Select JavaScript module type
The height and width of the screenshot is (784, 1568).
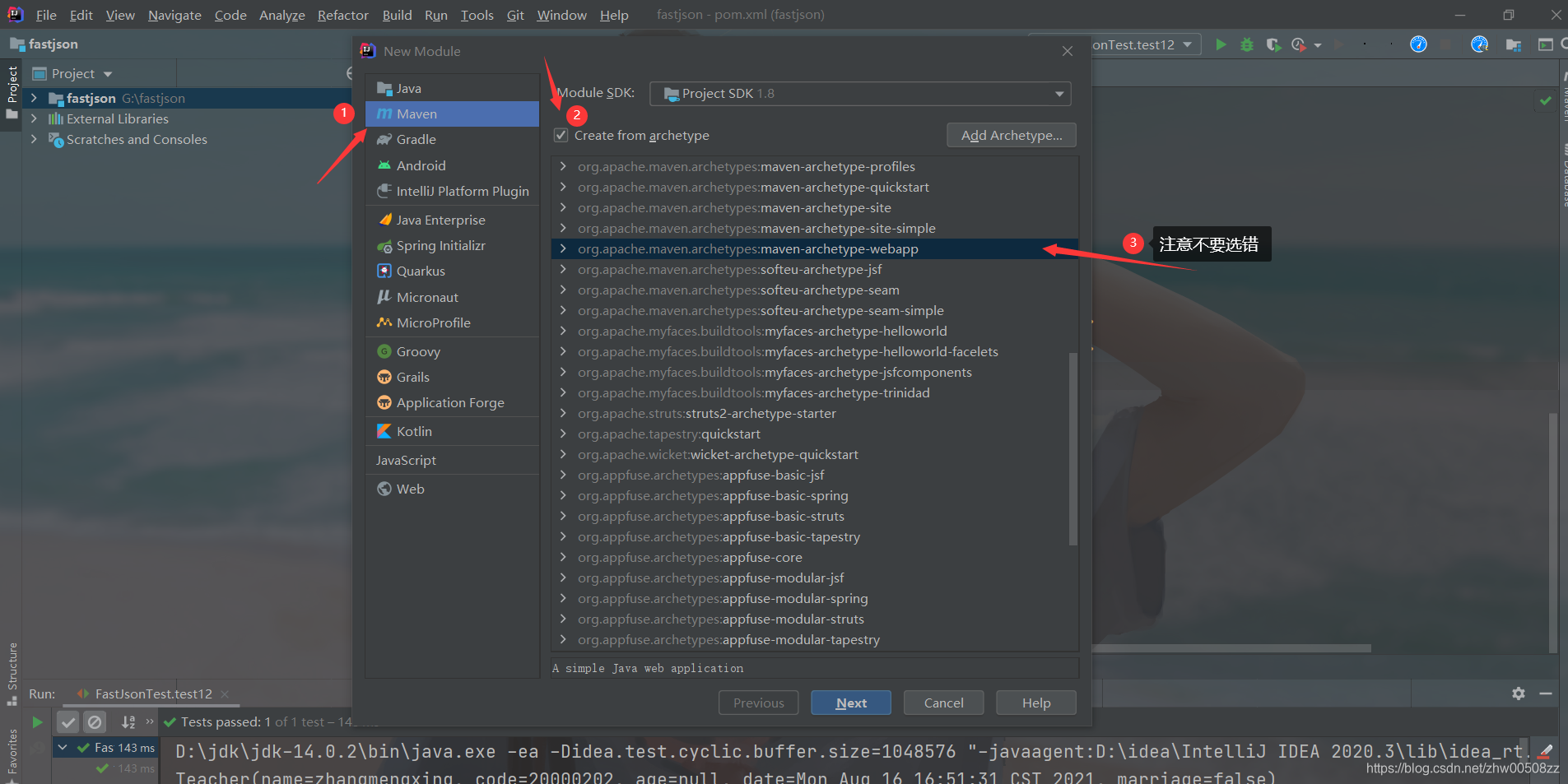(452, 460)
